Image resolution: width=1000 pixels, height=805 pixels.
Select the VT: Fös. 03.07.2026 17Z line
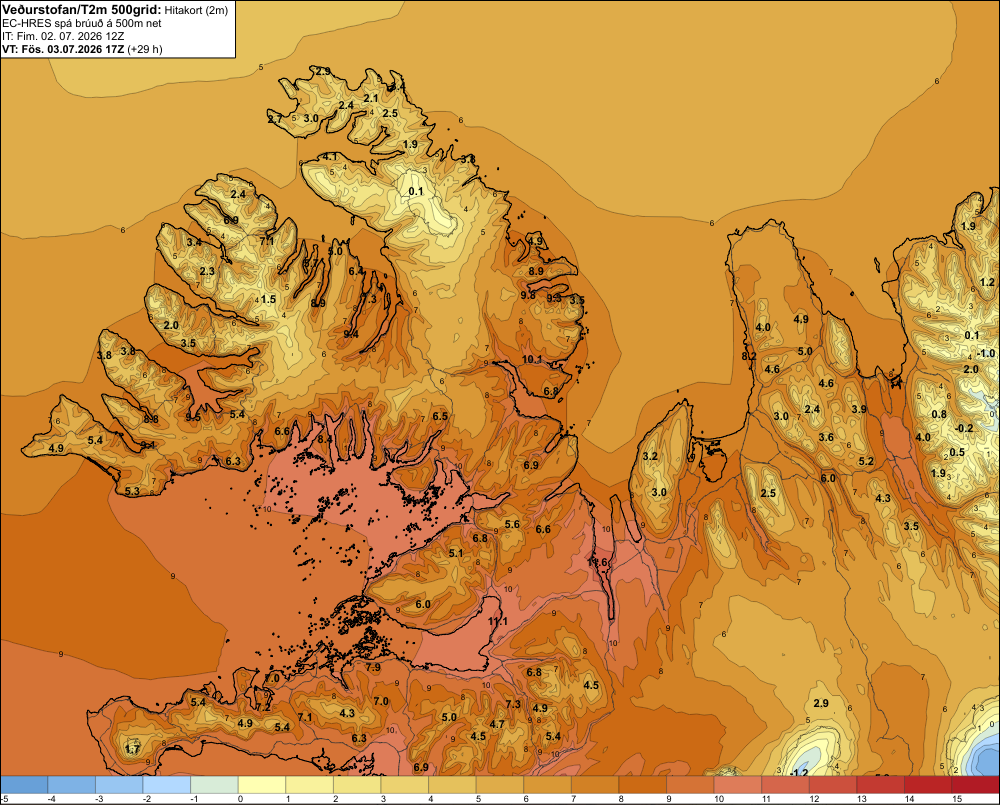(82, 49)
